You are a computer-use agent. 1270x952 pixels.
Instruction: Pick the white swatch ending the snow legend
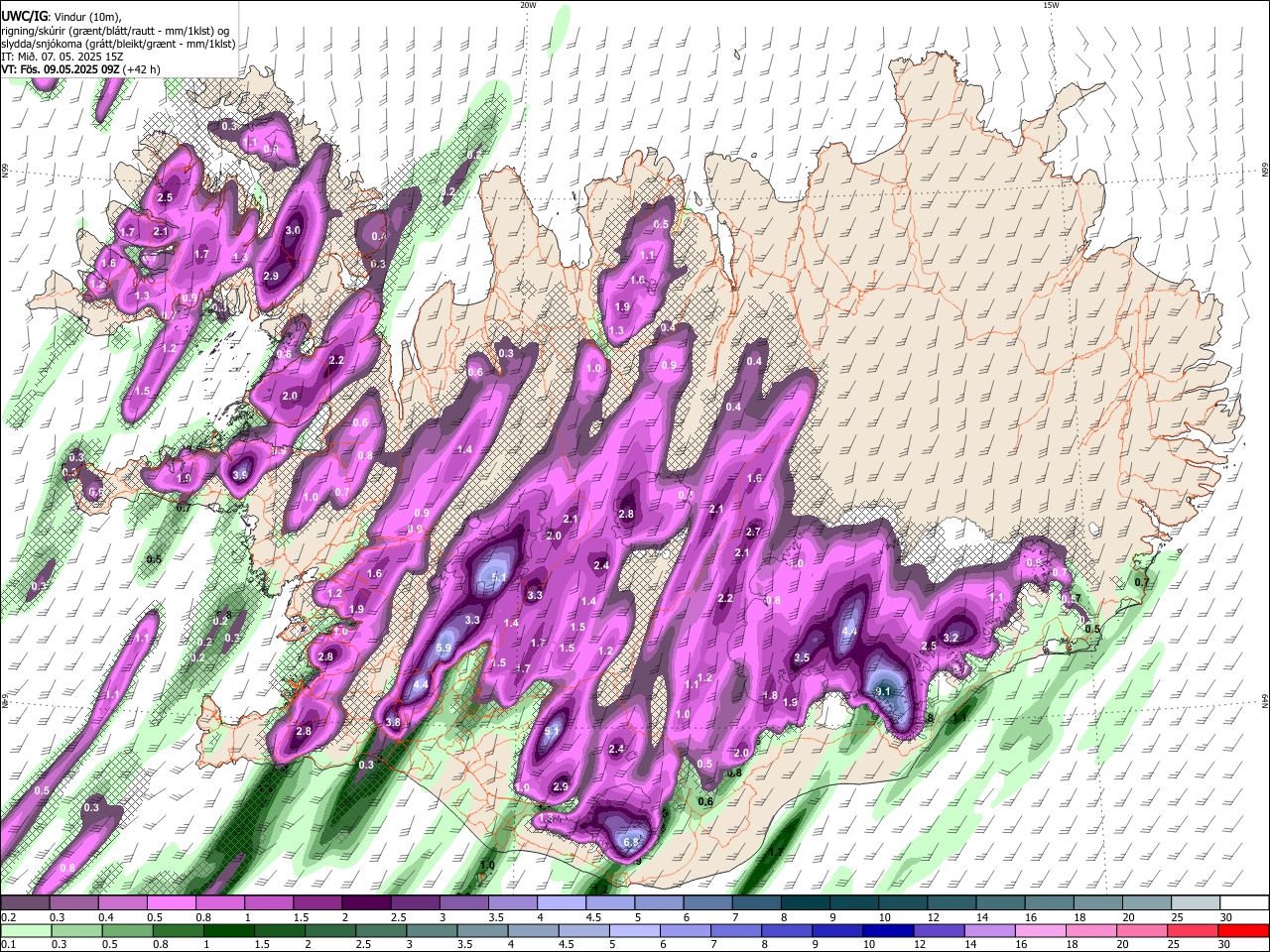pyautogui.click(x=1243, y=903)
